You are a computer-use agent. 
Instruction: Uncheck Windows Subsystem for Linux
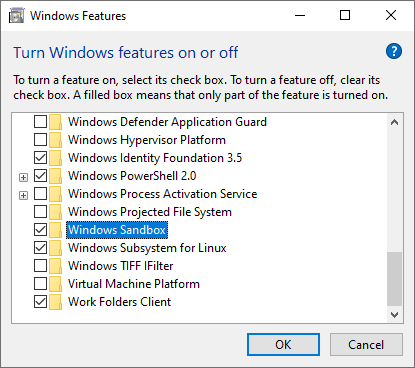tap(40, 248)
